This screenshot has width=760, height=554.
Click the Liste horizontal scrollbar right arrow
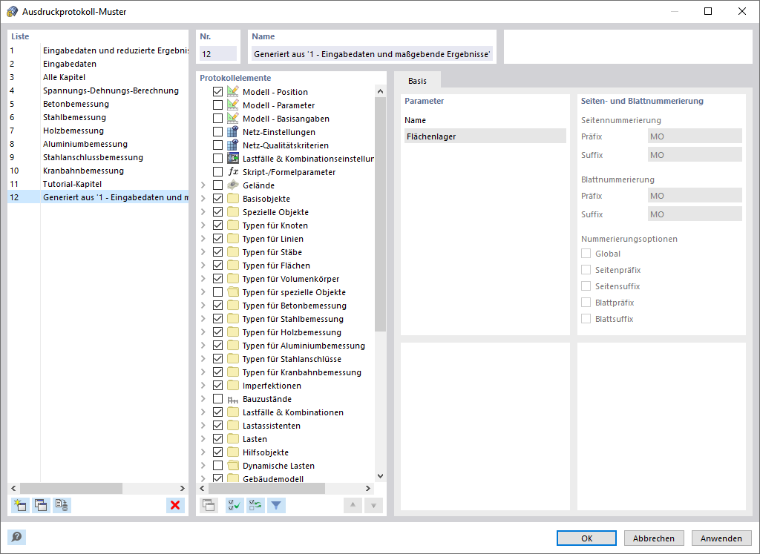(x=182, y=488)
